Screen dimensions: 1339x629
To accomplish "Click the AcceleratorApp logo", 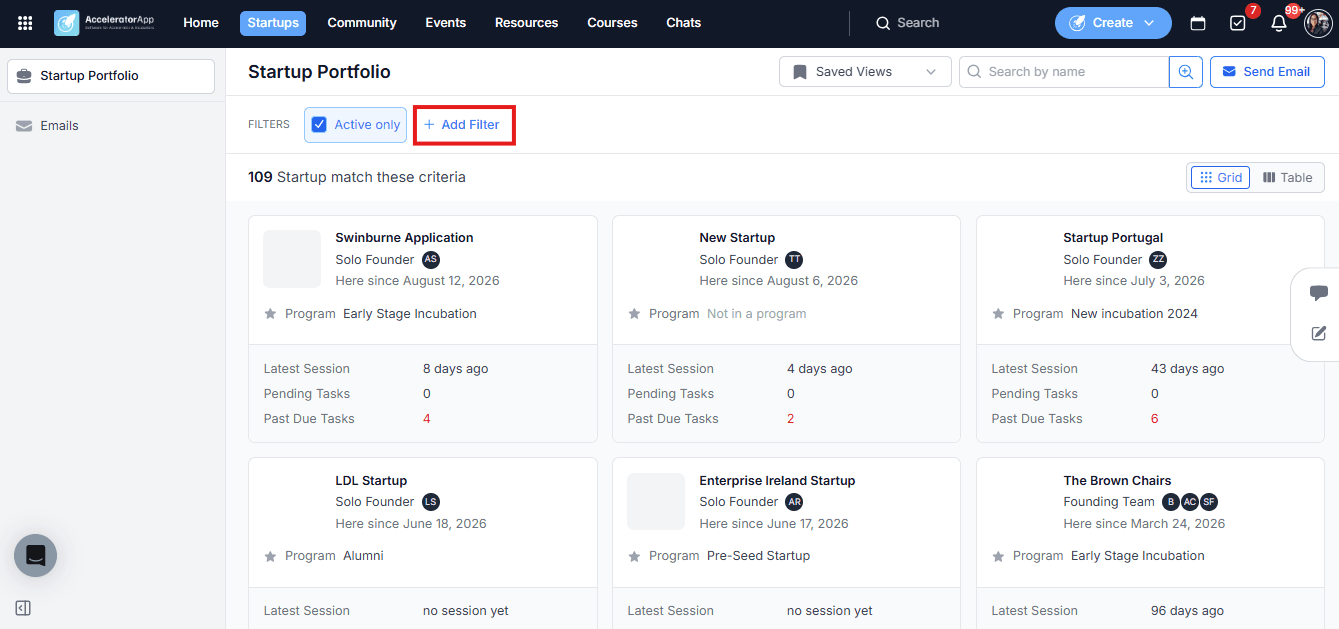I will 104,23.
